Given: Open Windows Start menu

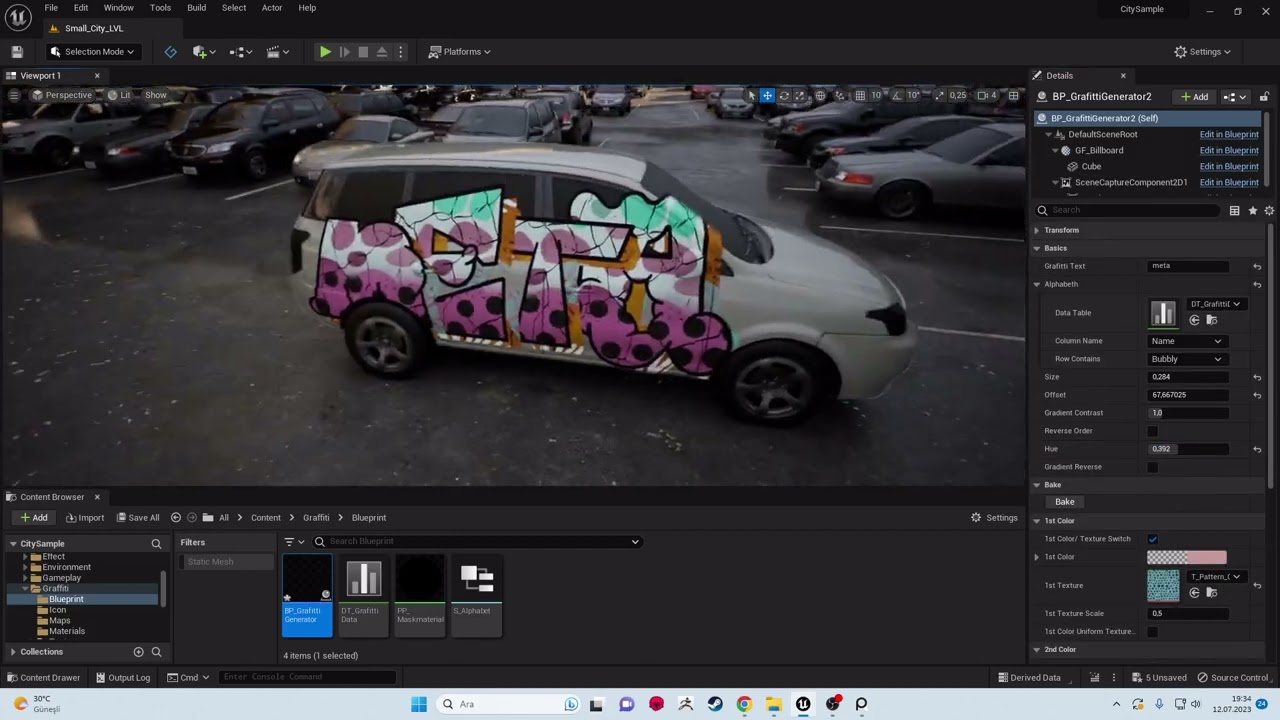Looking at the screenshot, I should tap(419, 704).
